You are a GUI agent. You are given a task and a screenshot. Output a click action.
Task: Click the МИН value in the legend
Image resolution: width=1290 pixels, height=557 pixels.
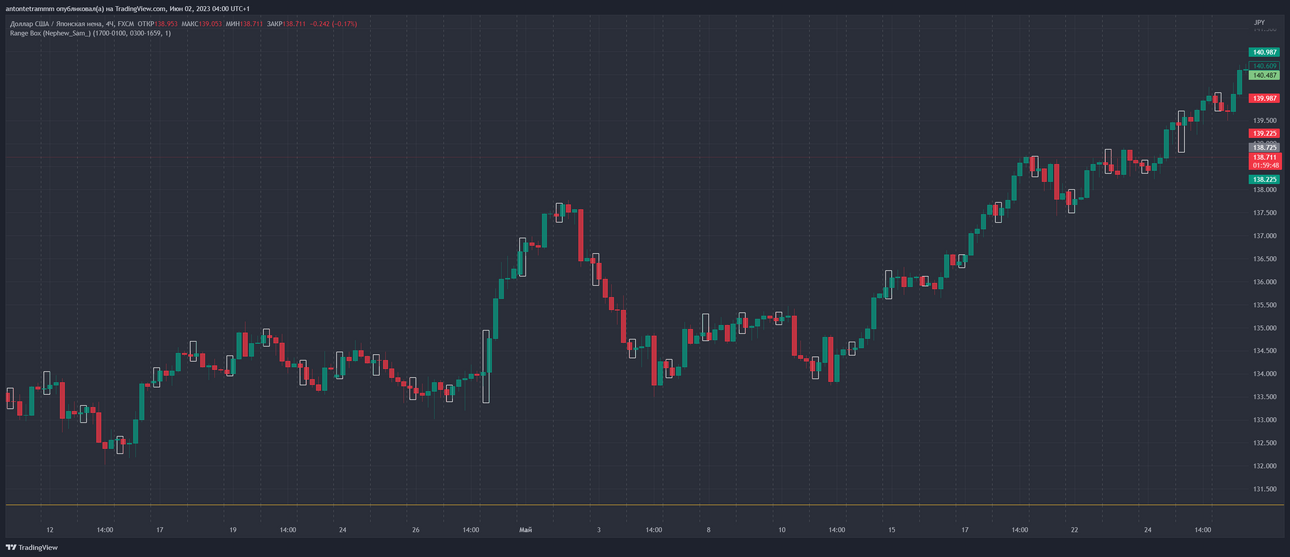click(x=245, y=23)
